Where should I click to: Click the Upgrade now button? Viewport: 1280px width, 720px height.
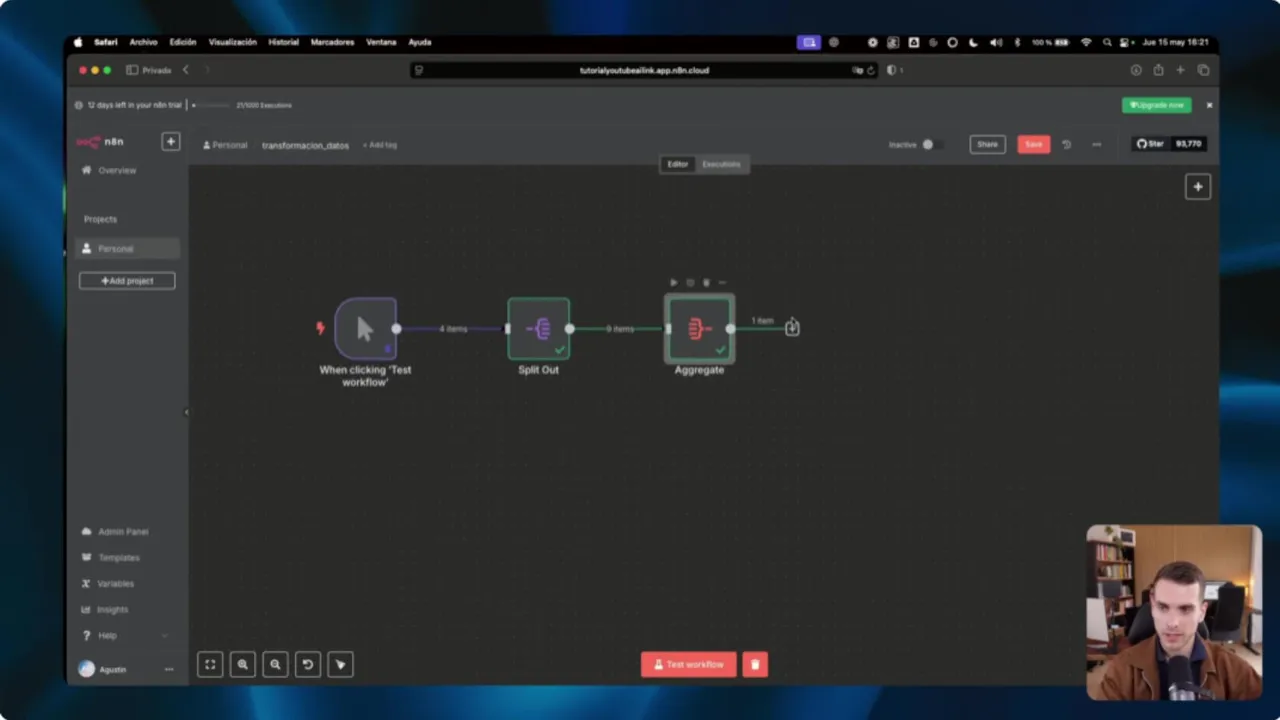1156,105
